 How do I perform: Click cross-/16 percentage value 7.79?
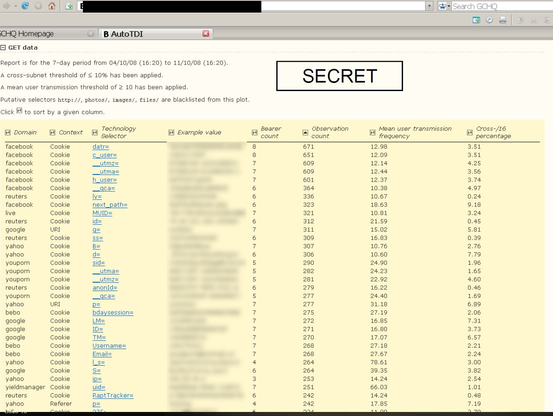pos(474,255)
